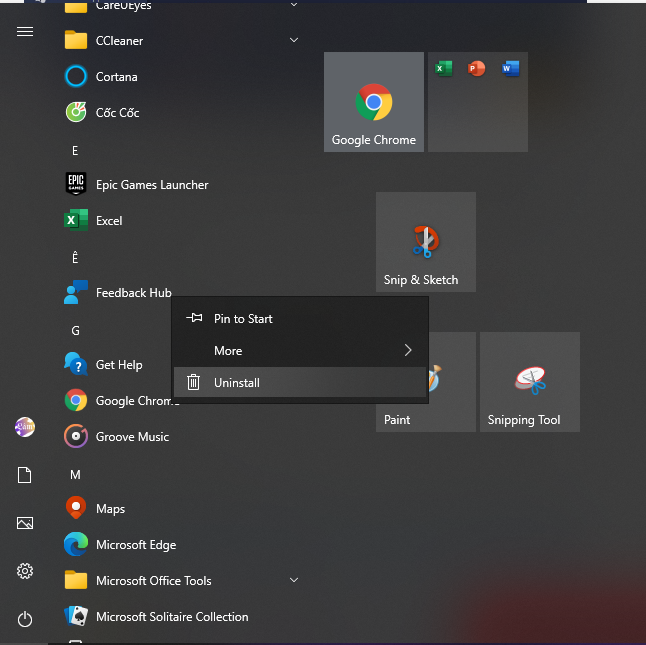Open PowerPoint from the Office tile group

coord(477,68)
